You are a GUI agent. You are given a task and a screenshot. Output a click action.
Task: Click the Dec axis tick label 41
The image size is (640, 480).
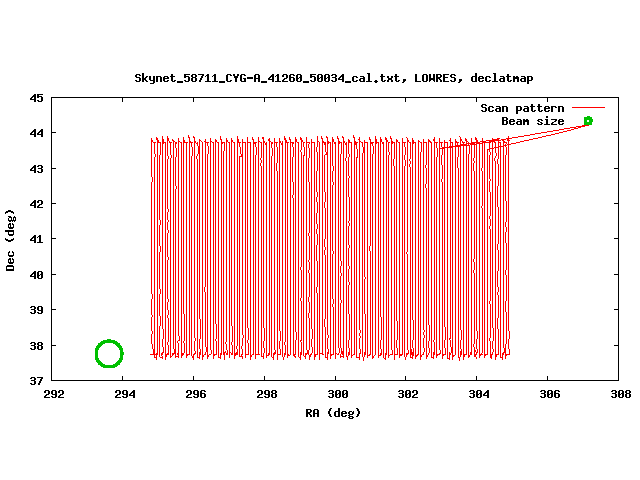click(36, 239)
